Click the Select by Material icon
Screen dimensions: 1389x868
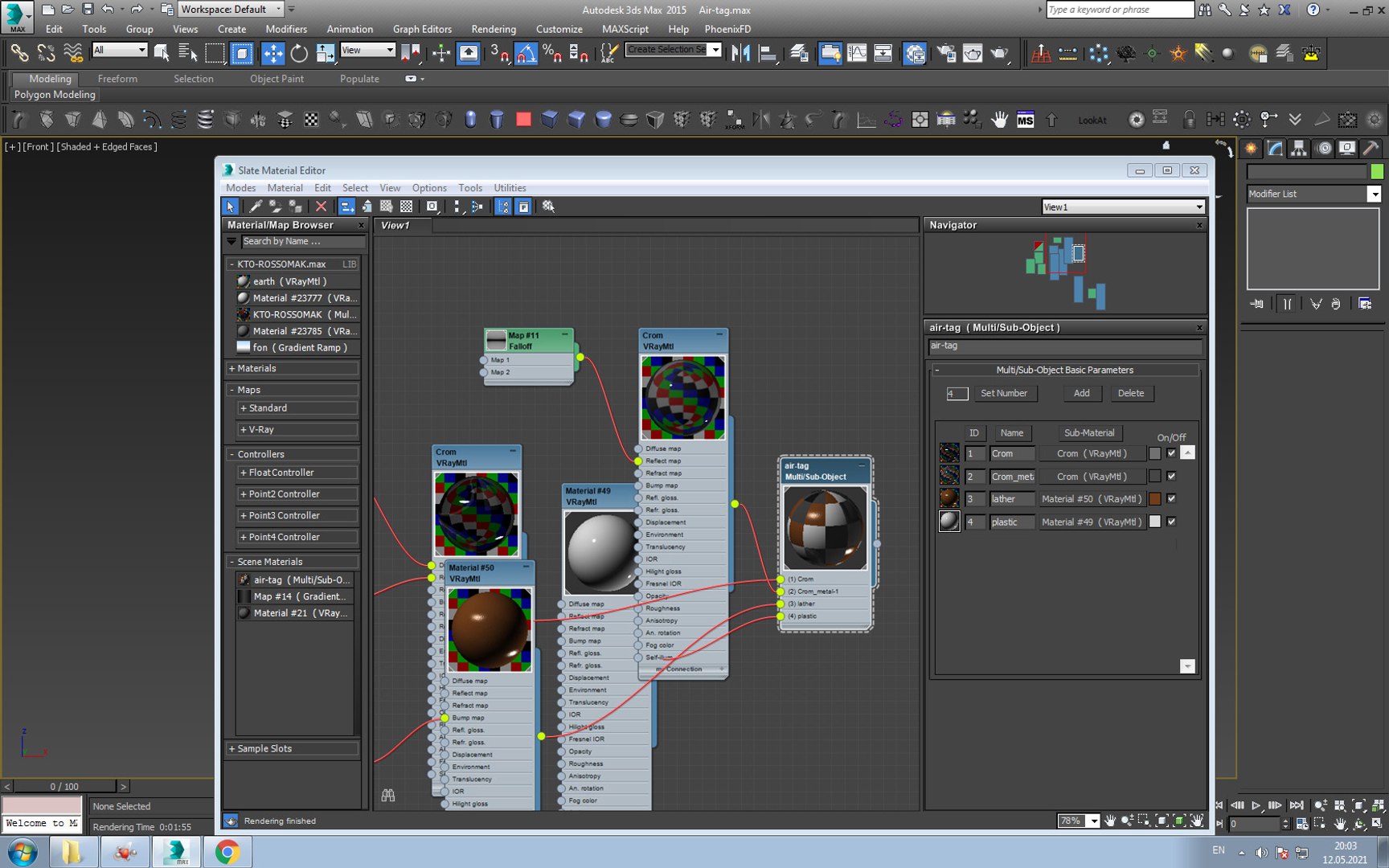click(548, 207)
